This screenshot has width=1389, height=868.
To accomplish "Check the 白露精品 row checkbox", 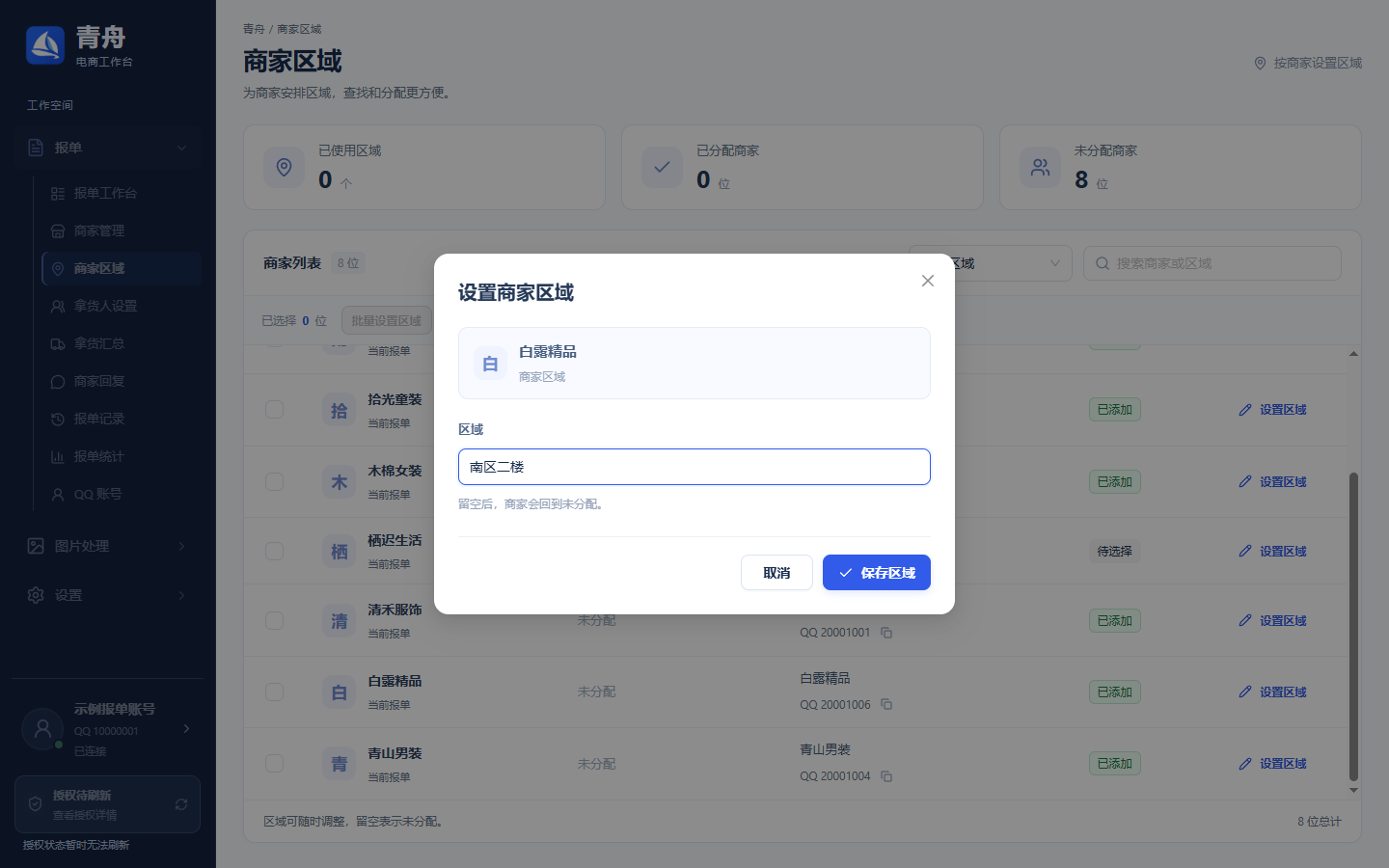I will pyautogui.click(x=275, y=692).
